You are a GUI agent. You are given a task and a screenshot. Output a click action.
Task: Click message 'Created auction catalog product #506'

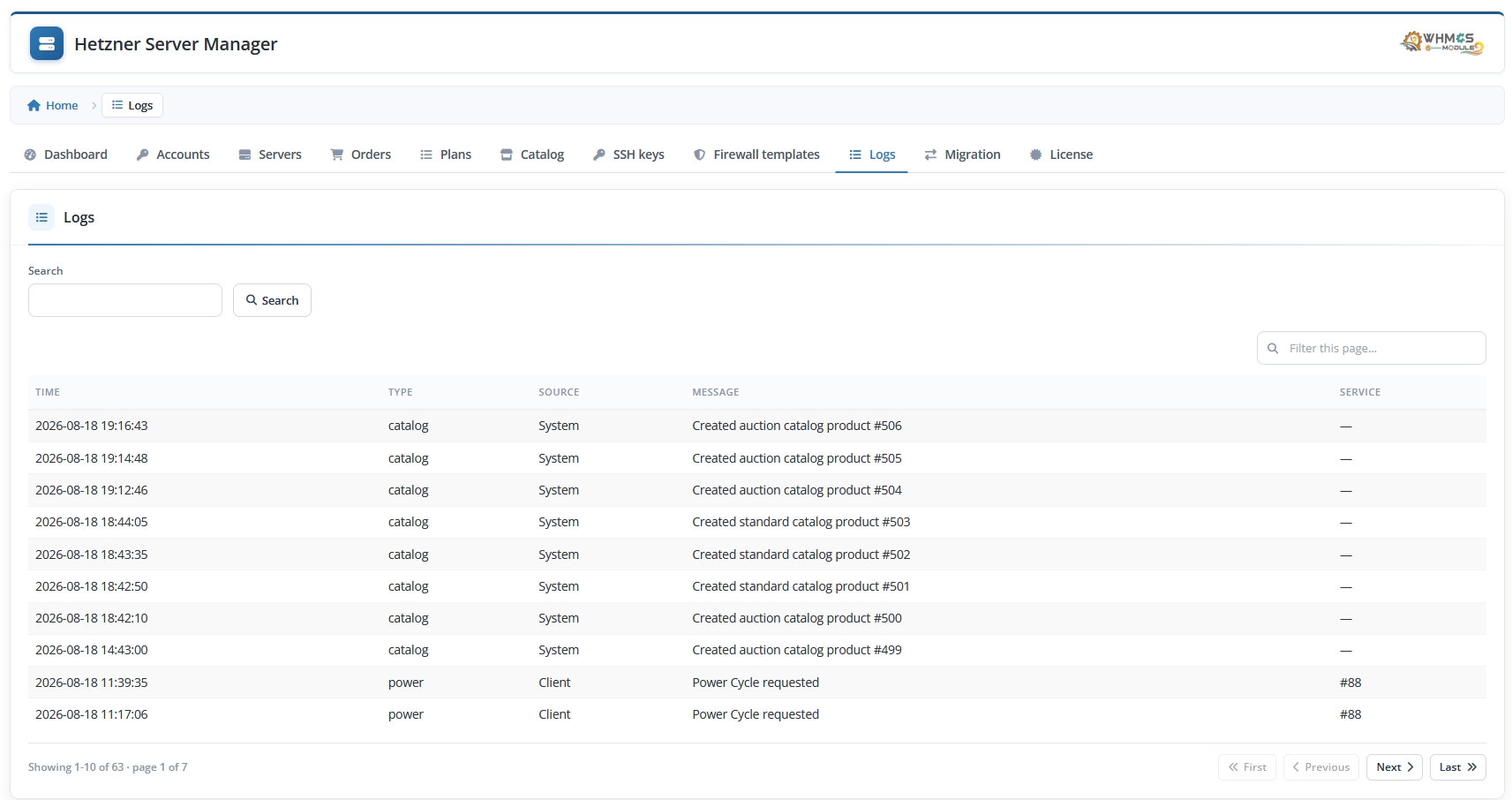tap(797, 426)
